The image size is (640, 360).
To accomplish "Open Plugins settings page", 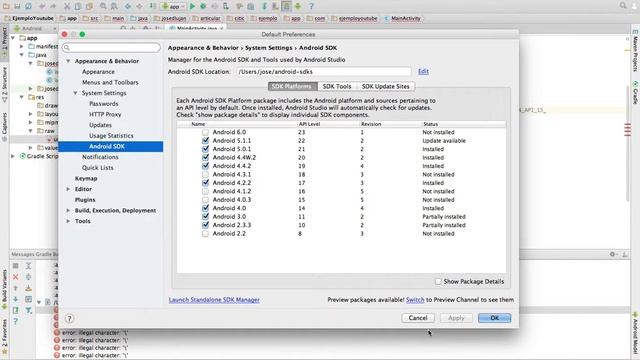I will pos(85,200).
